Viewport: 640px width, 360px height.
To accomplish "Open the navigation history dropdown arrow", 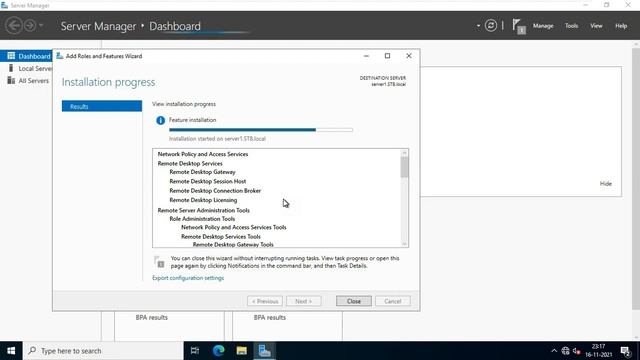I will [x=41, y=26].
